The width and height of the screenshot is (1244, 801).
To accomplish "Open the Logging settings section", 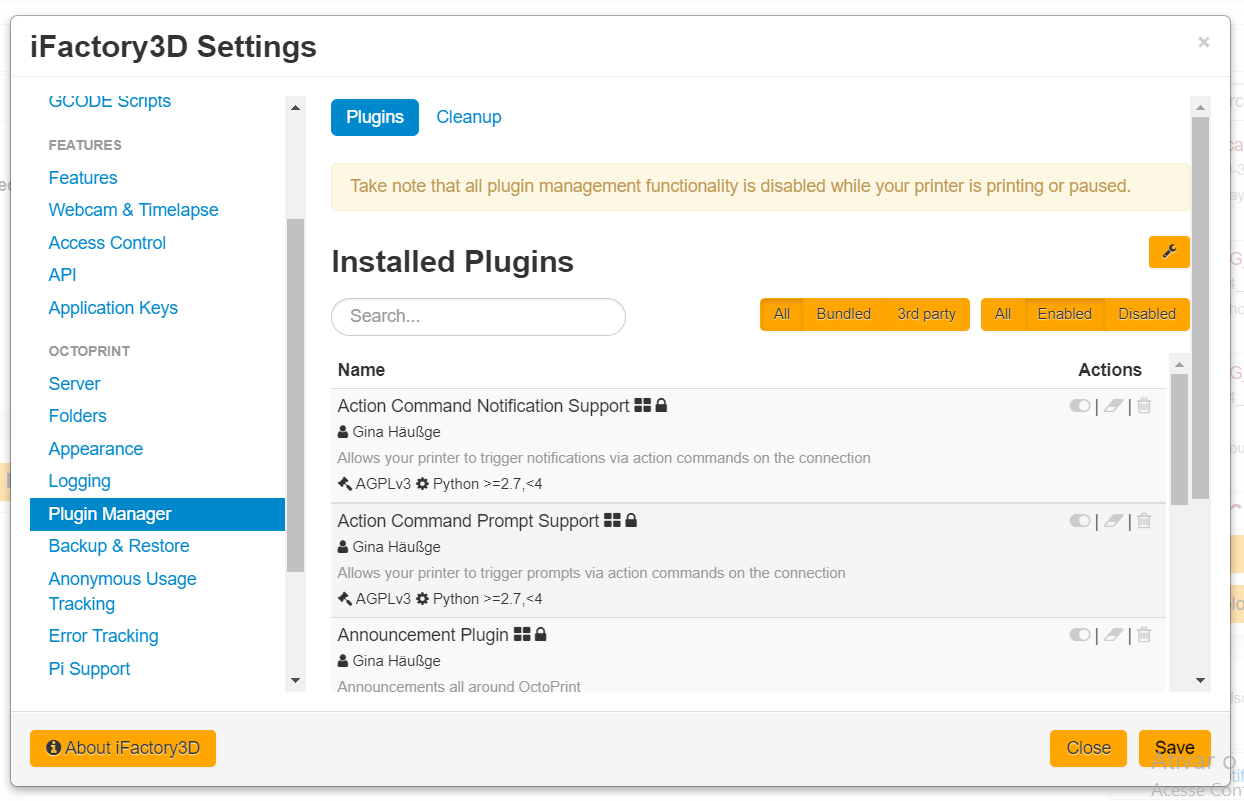I will 79,481.
